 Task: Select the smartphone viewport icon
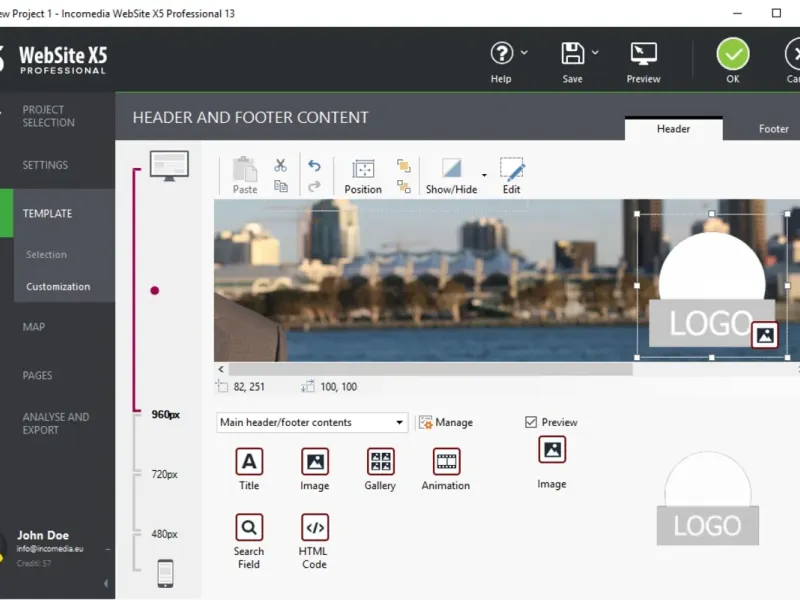pos(165,573)
